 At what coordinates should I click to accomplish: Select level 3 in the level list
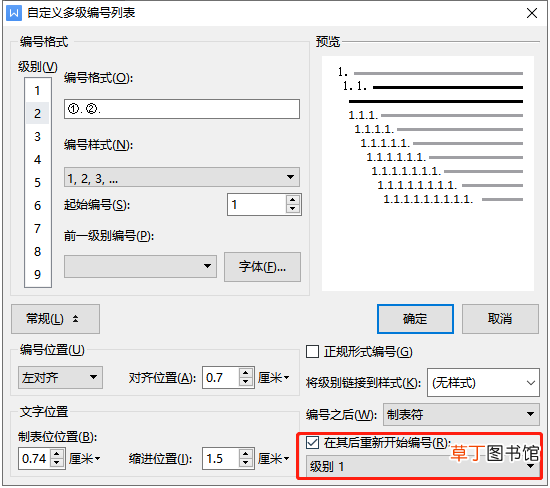(37, 136)
